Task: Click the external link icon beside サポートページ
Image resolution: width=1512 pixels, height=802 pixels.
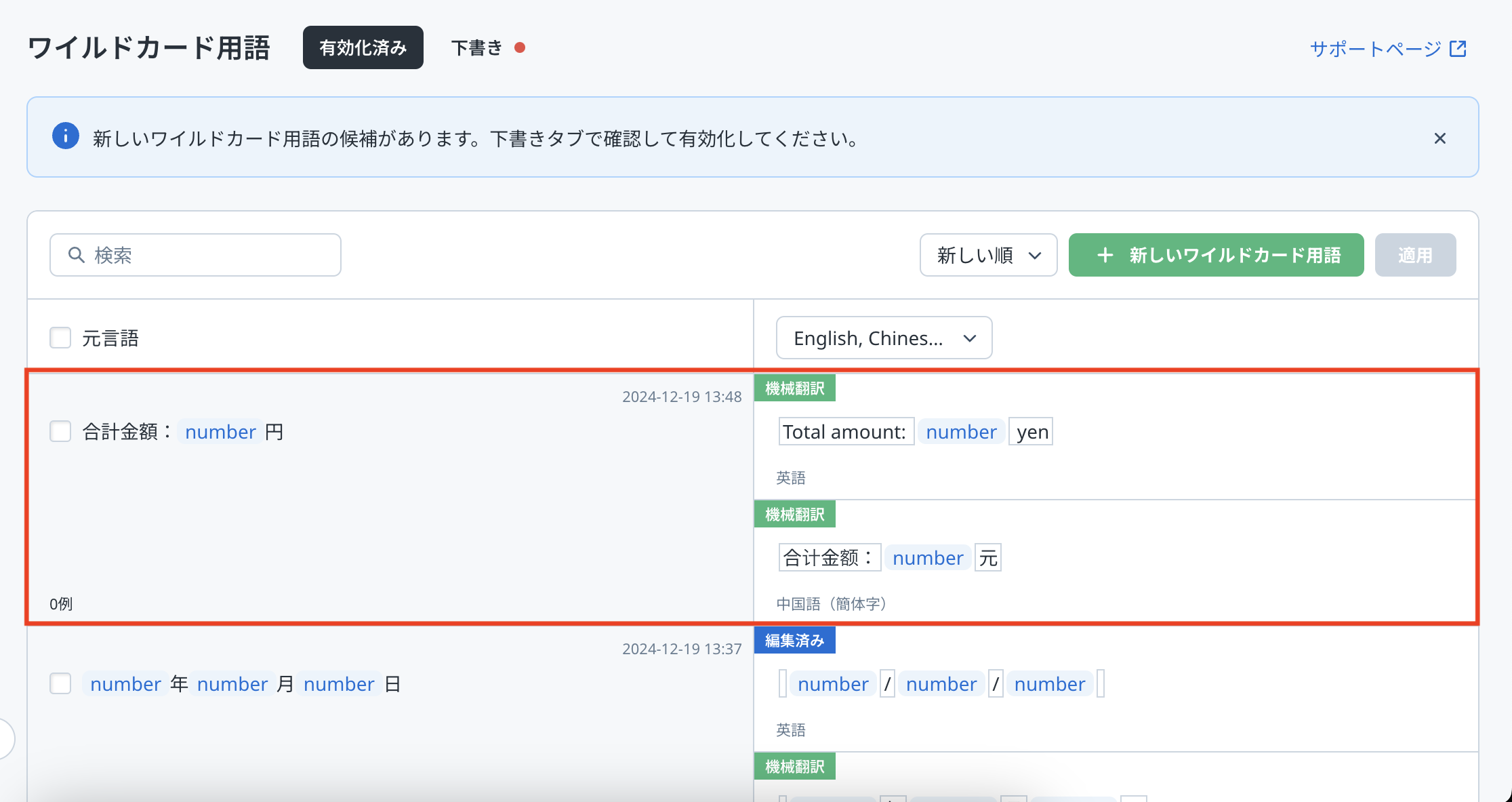Action: pyautogui.click(x=1458, y=49)
